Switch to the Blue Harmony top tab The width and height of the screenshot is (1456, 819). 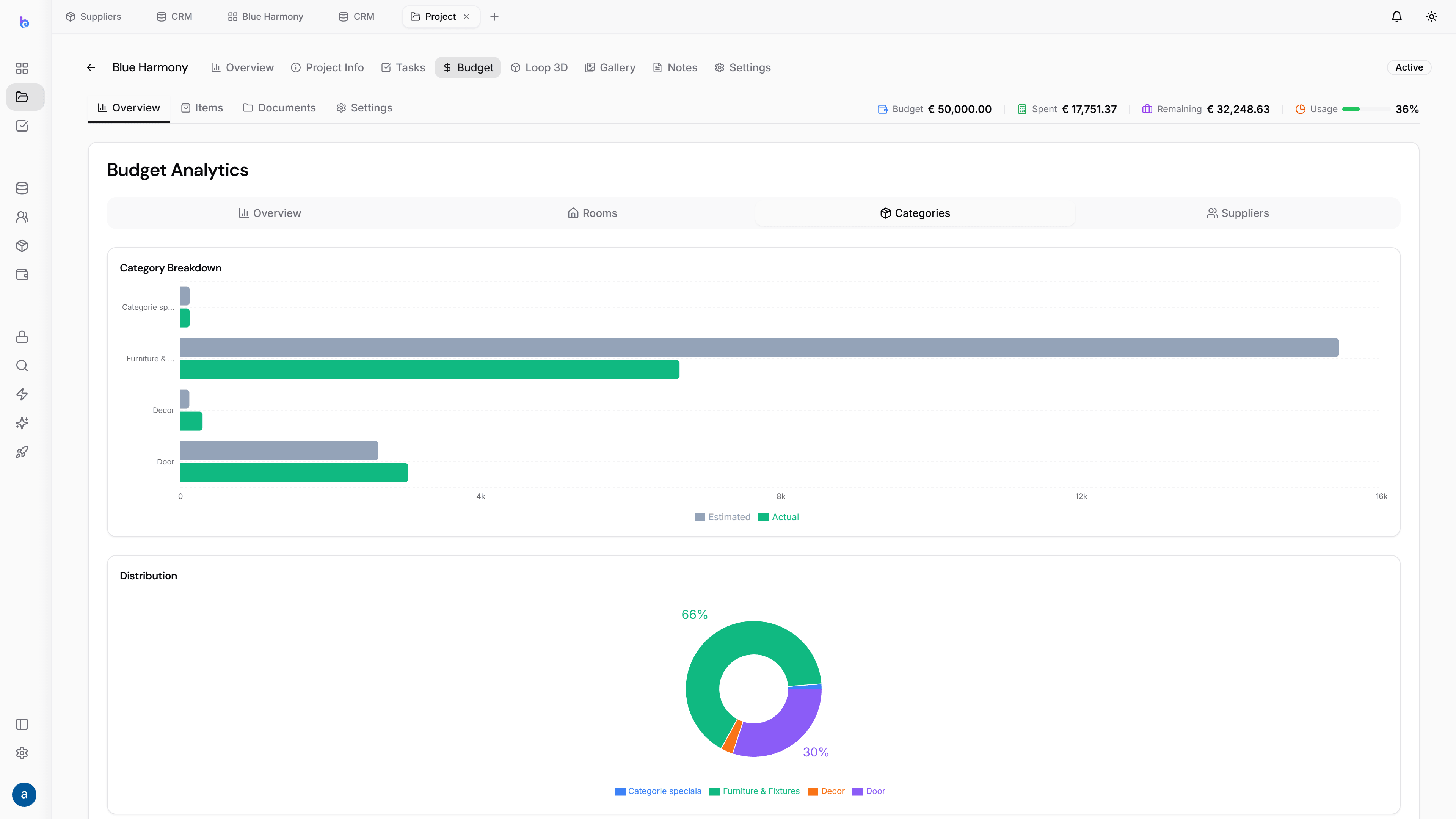(x=266, y=16)
